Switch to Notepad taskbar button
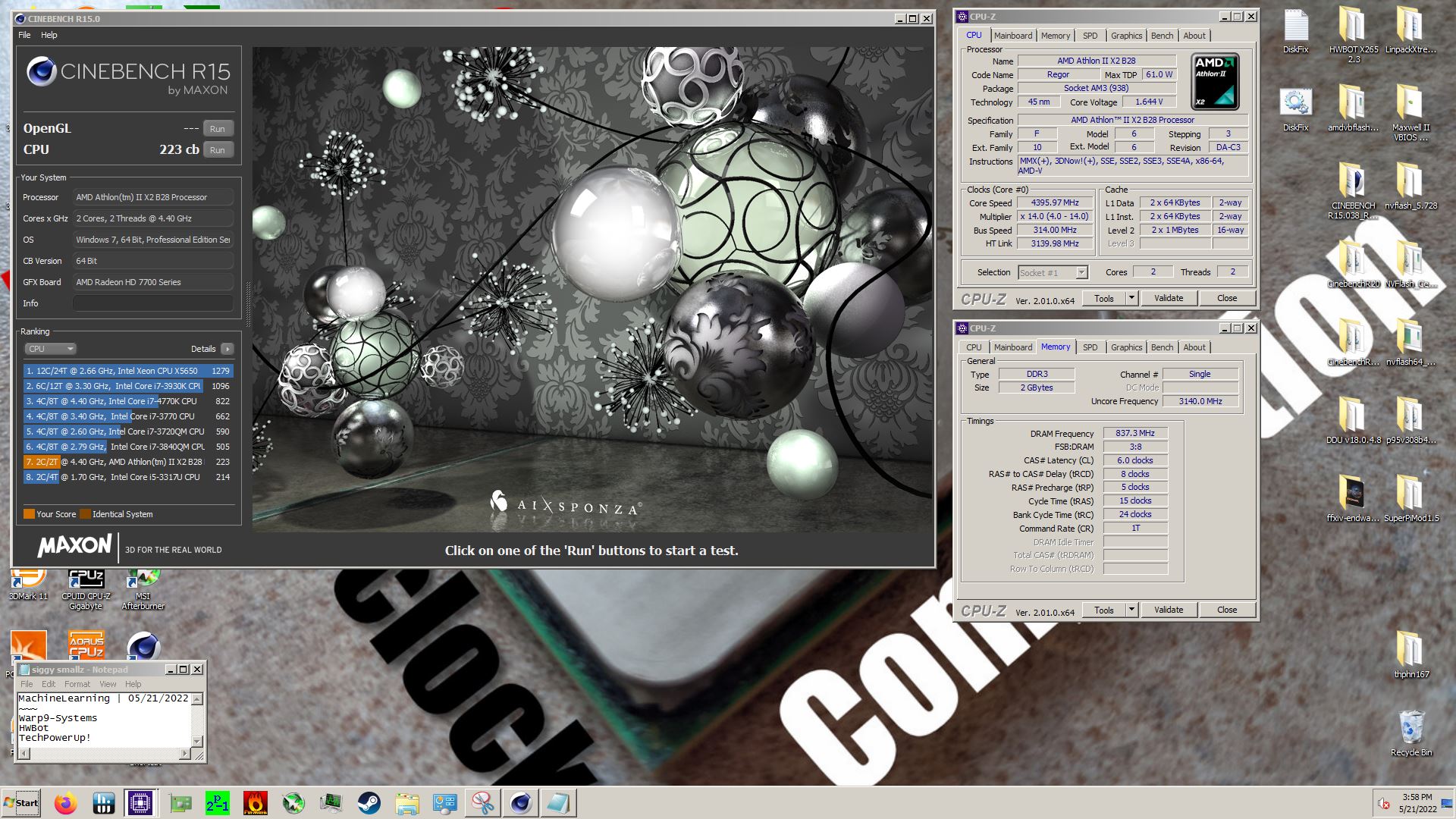The image size is (1456, 819). tap(558, 803)
